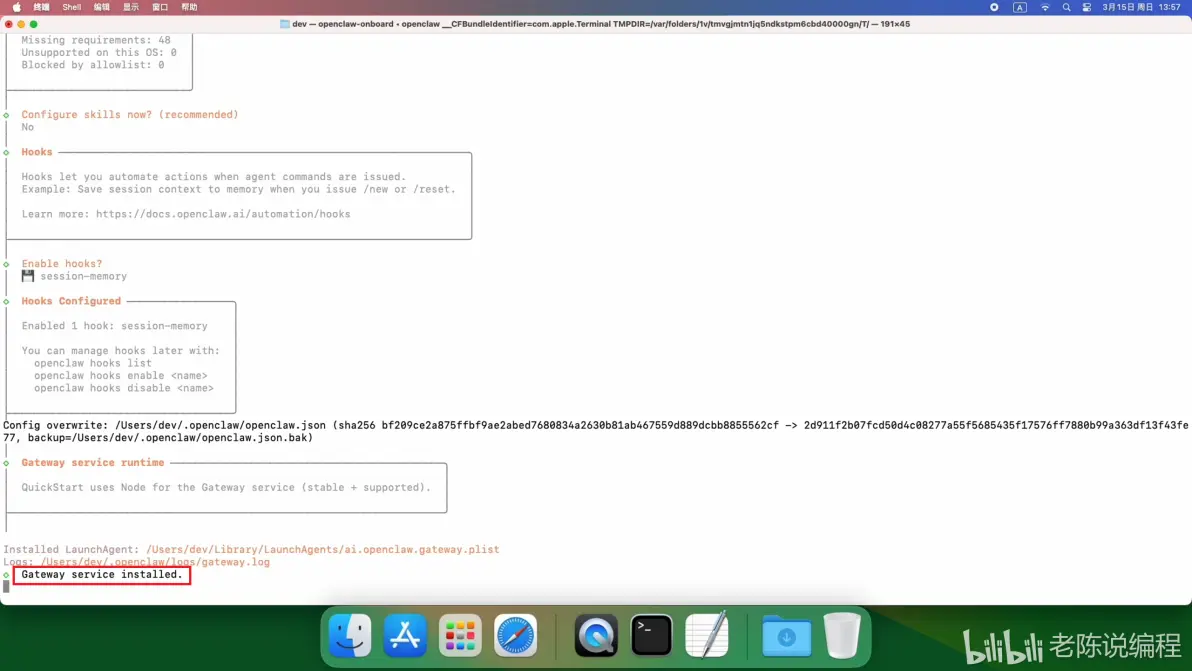Click the 'Enabled 1 hook: session-memory' line
Screen dimensions: 1192x671
point(114,326)
